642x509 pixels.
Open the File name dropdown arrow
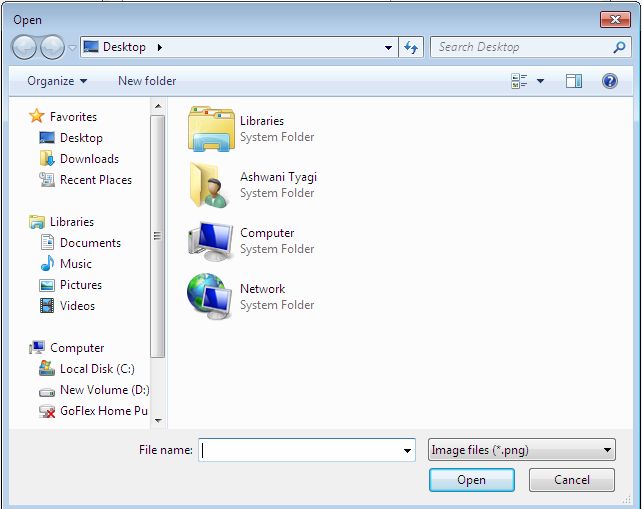[407, 450]
